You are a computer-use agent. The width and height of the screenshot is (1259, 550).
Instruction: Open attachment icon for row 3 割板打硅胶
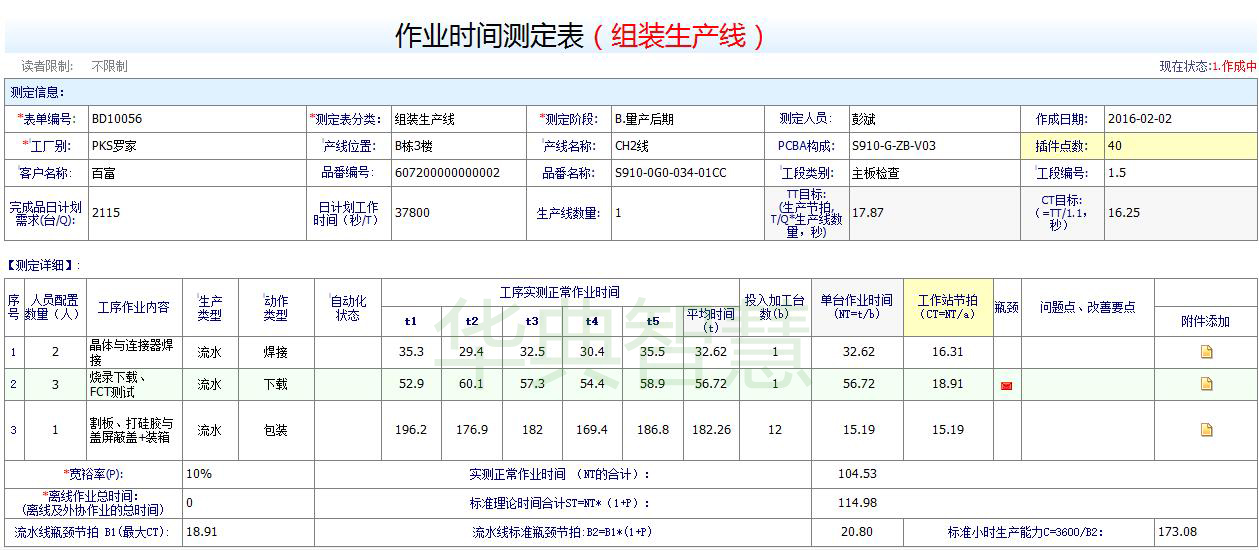click(x=1206, y=430)
